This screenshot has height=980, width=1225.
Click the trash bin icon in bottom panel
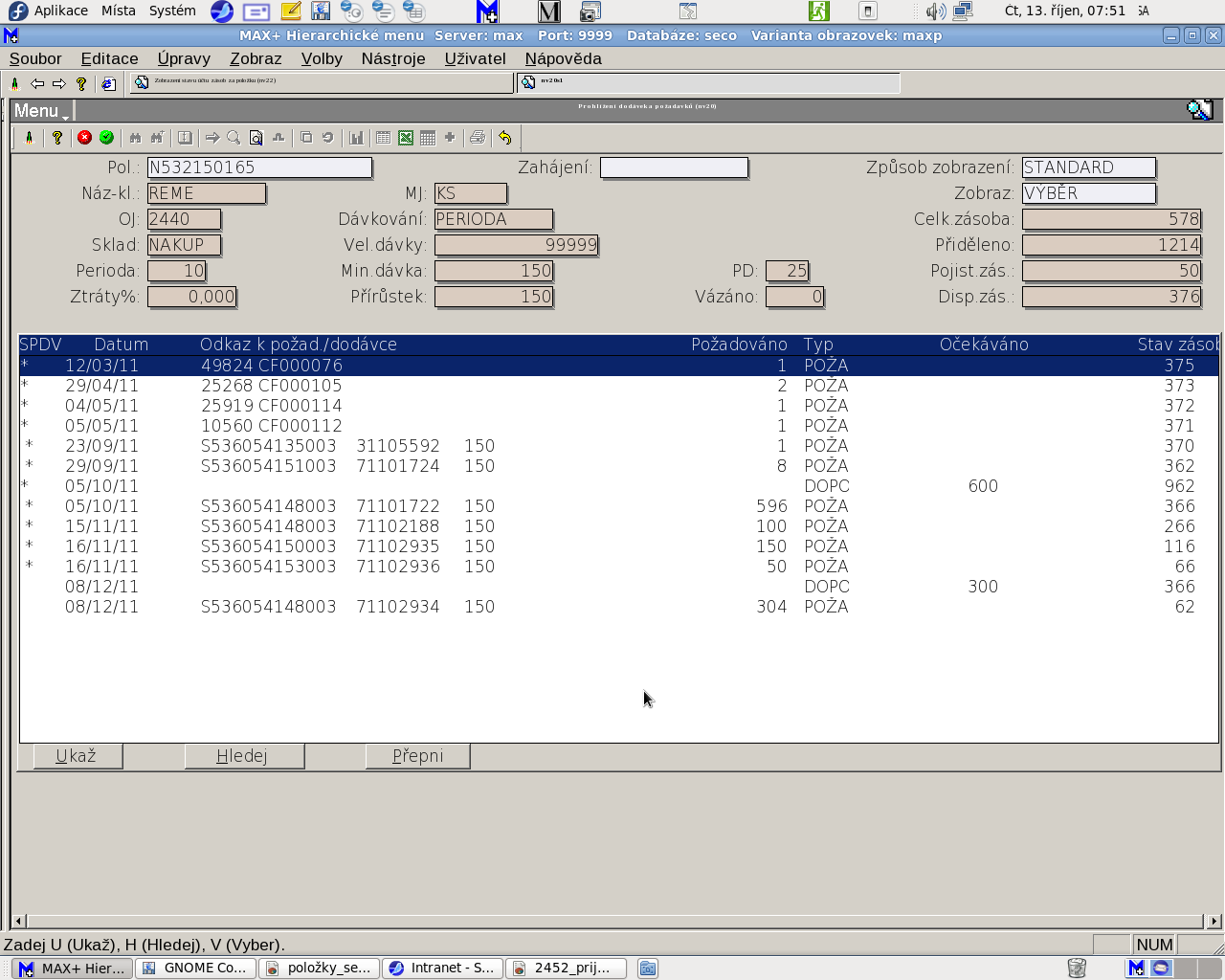click(x=1077, y=968)
